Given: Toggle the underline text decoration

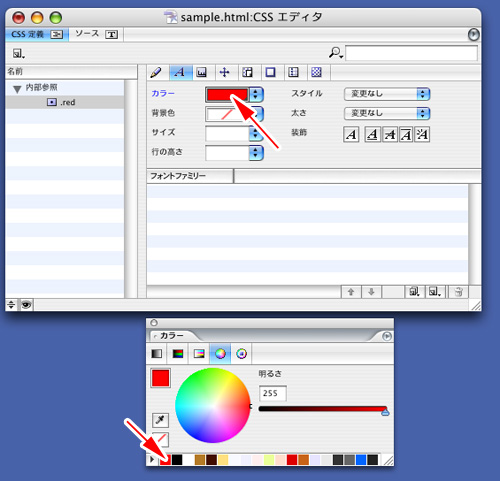Looking at the screenshot, I should (372, 134).
